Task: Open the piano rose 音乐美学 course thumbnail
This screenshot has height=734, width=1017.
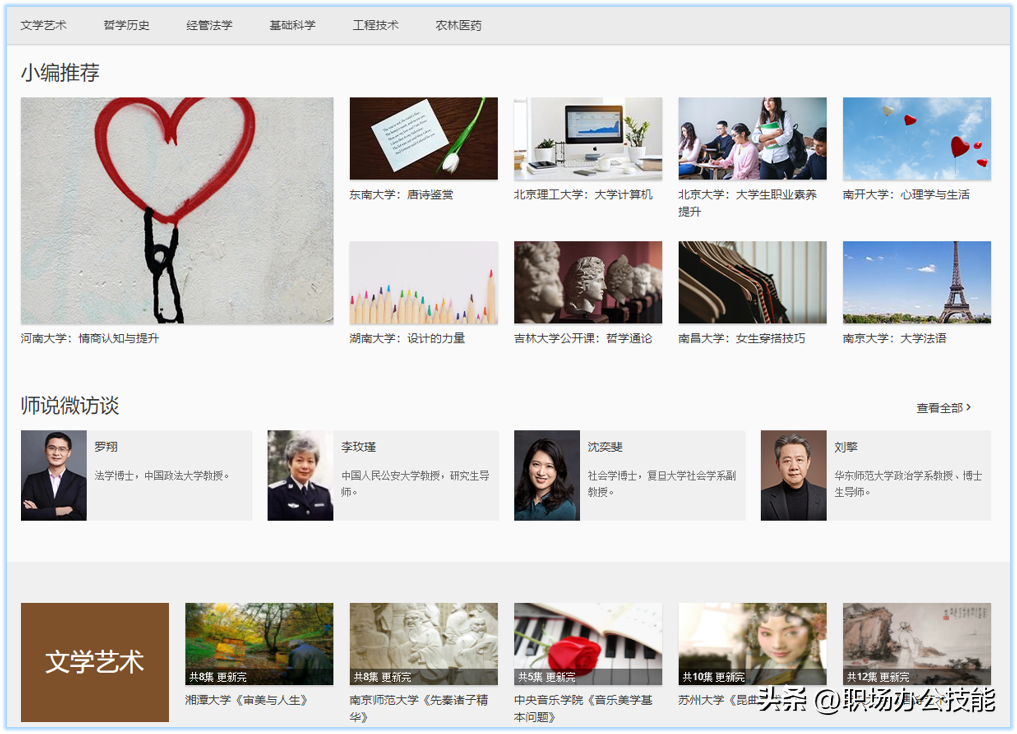Action: click(587, 643)
